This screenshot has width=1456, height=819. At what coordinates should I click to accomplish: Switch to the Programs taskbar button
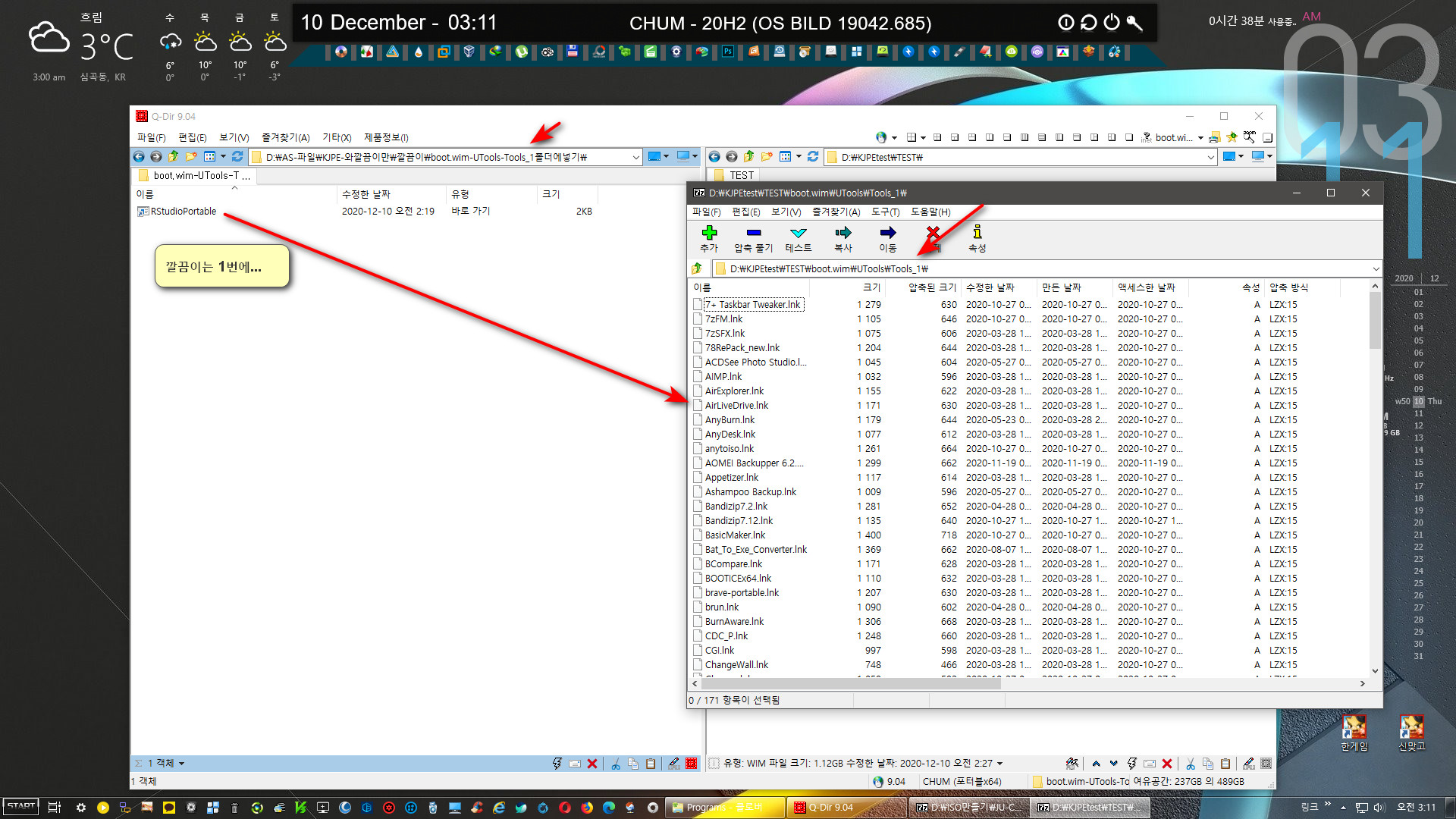coord(725,808)
